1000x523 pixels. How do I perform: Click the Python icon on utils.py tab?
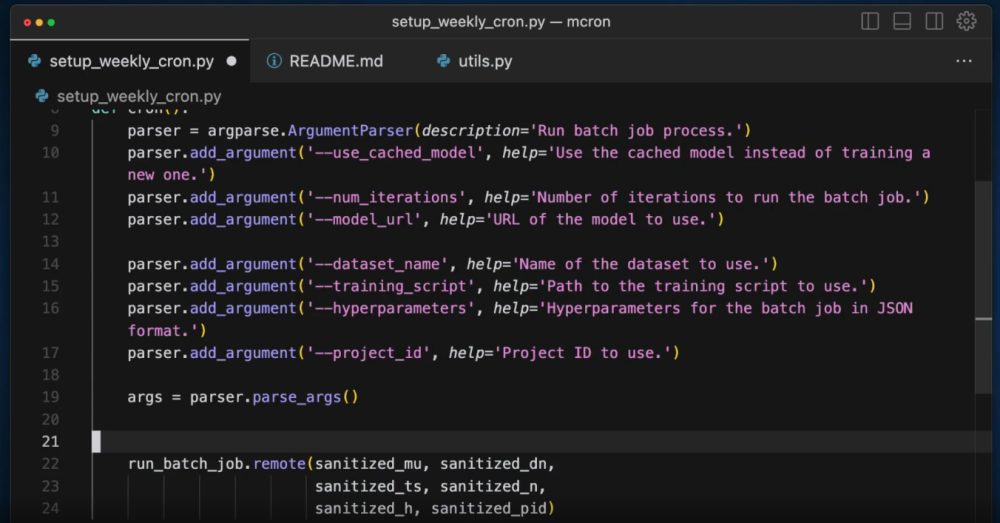click(443, 61)
